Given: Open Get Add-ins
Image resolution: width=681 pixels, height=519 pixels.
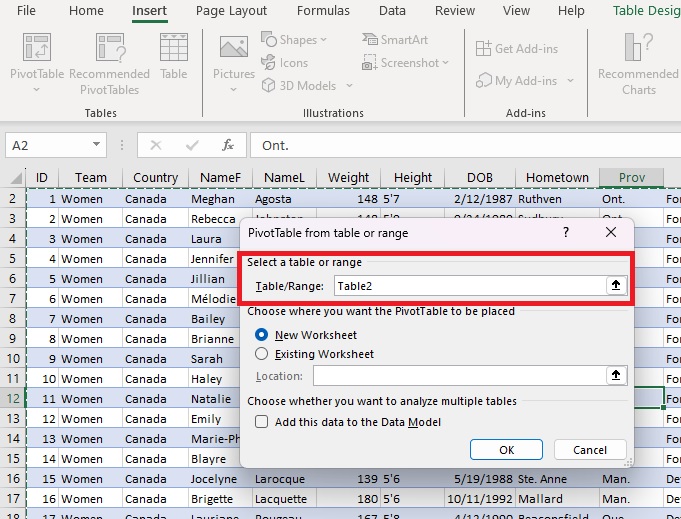Looking at the screenshot, I should tap(517, 49).
